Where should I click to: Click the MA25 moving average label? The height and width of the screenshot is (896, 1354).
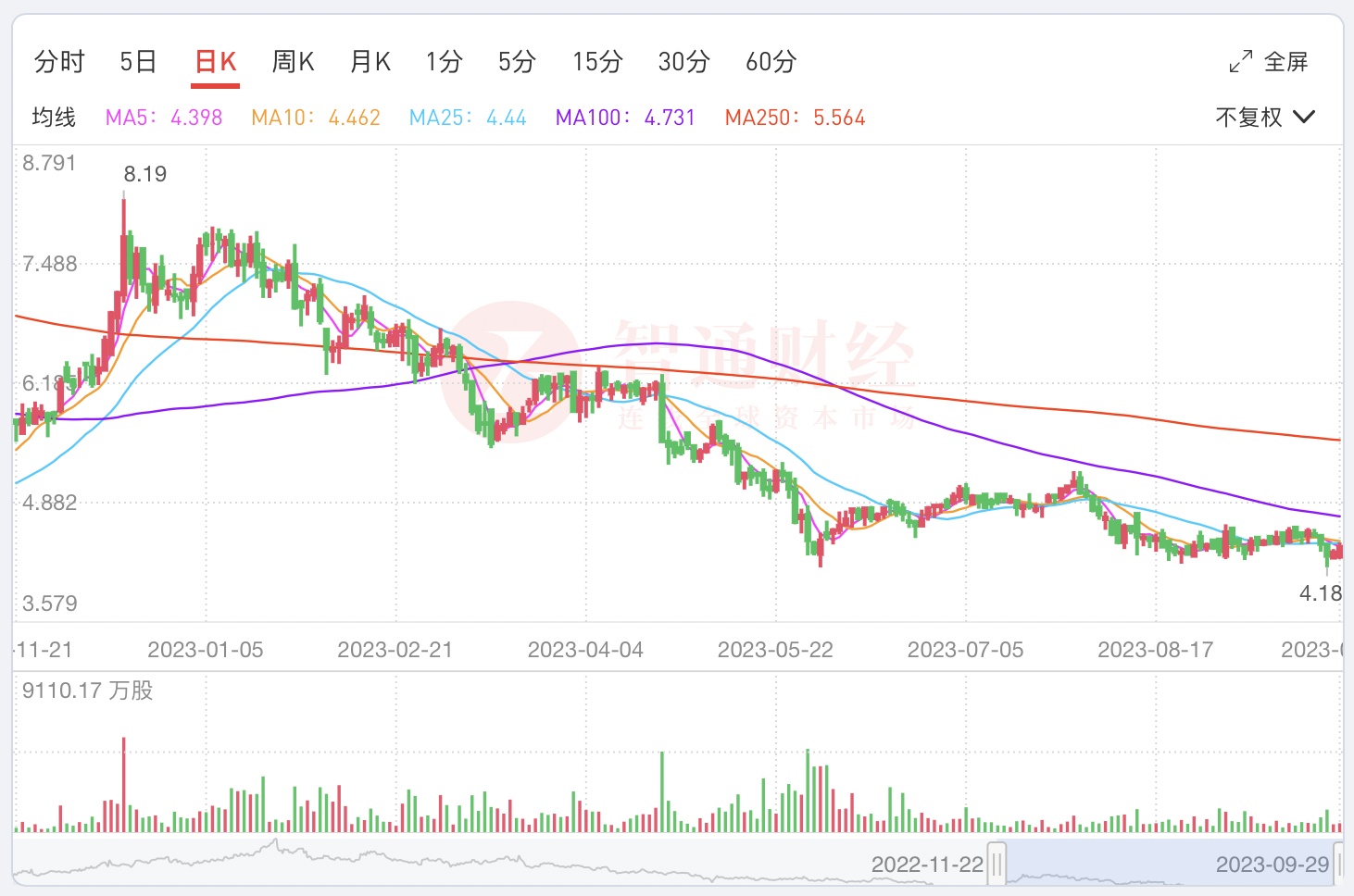point(468,118)
